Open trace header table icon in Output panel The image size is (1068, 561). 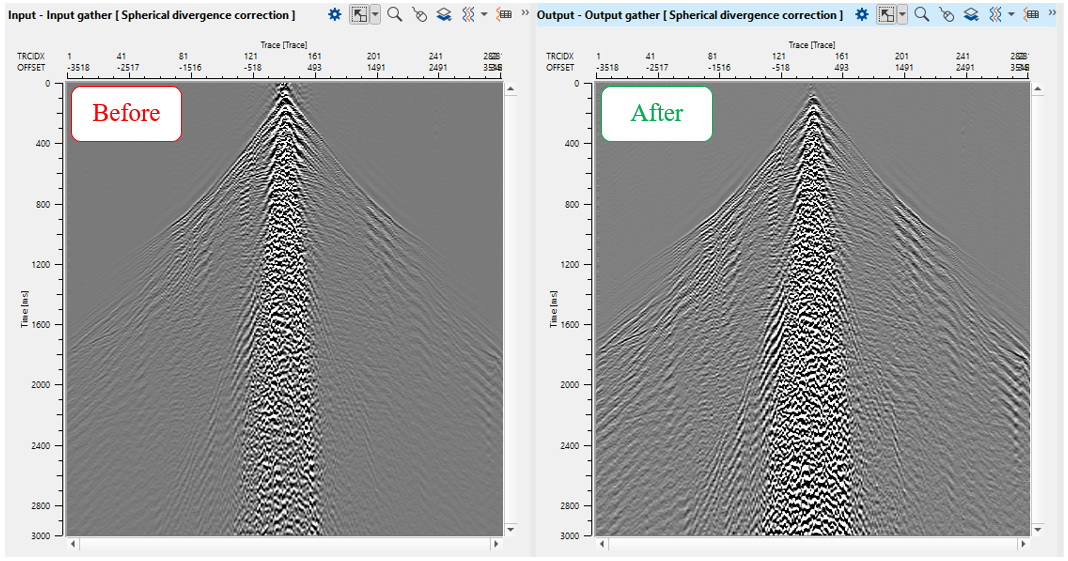pos(1032,15)
